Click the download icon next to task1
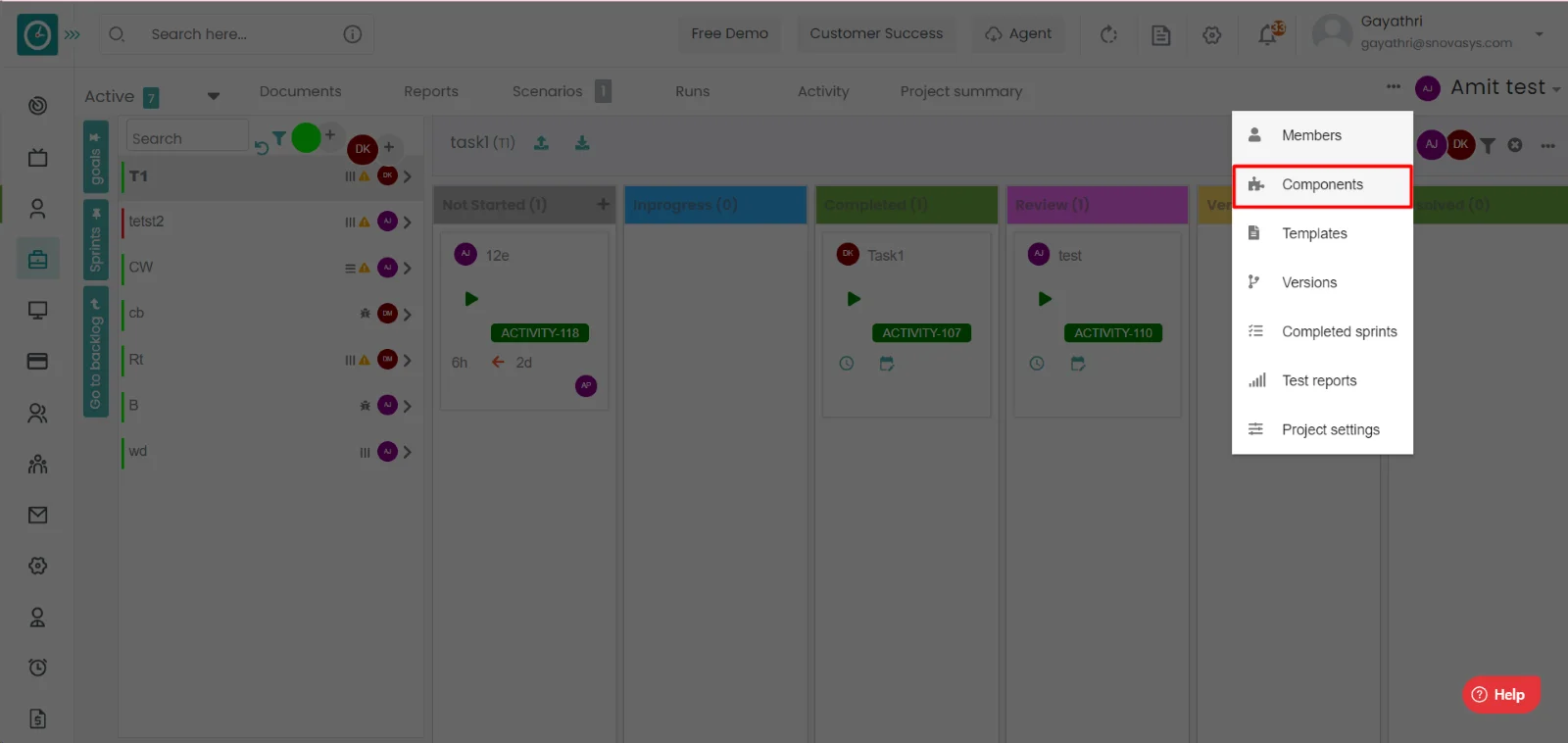The height and width of the screenshot is (743, 1568). [582, 143]
